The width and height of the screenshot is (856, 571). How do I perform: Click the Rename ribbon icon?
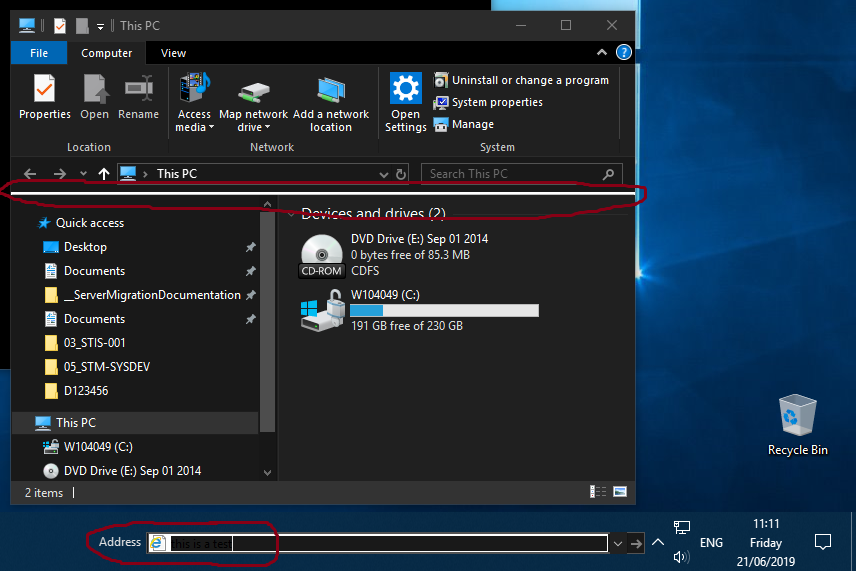point(138,97)
